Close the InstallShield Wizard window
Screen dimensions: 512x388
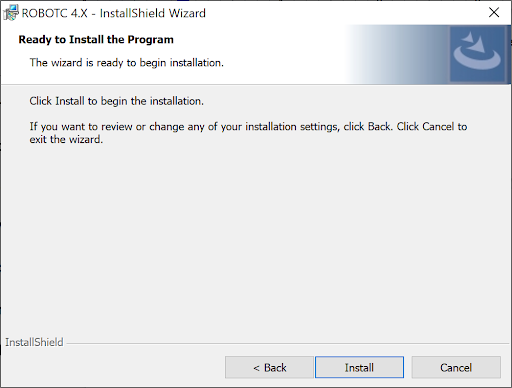494,13
